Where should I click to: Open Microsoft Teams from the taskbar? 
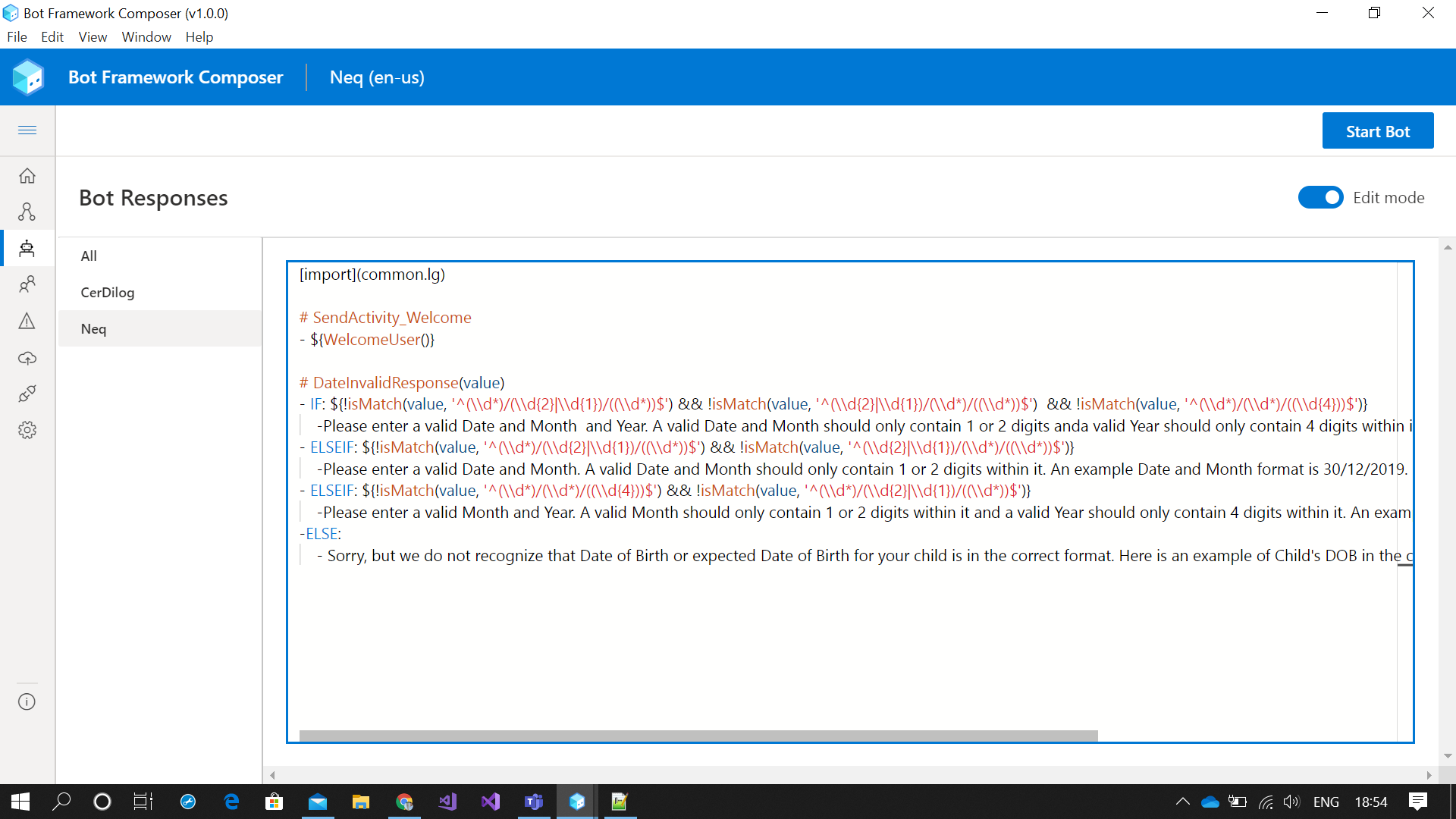pos(534,802)
